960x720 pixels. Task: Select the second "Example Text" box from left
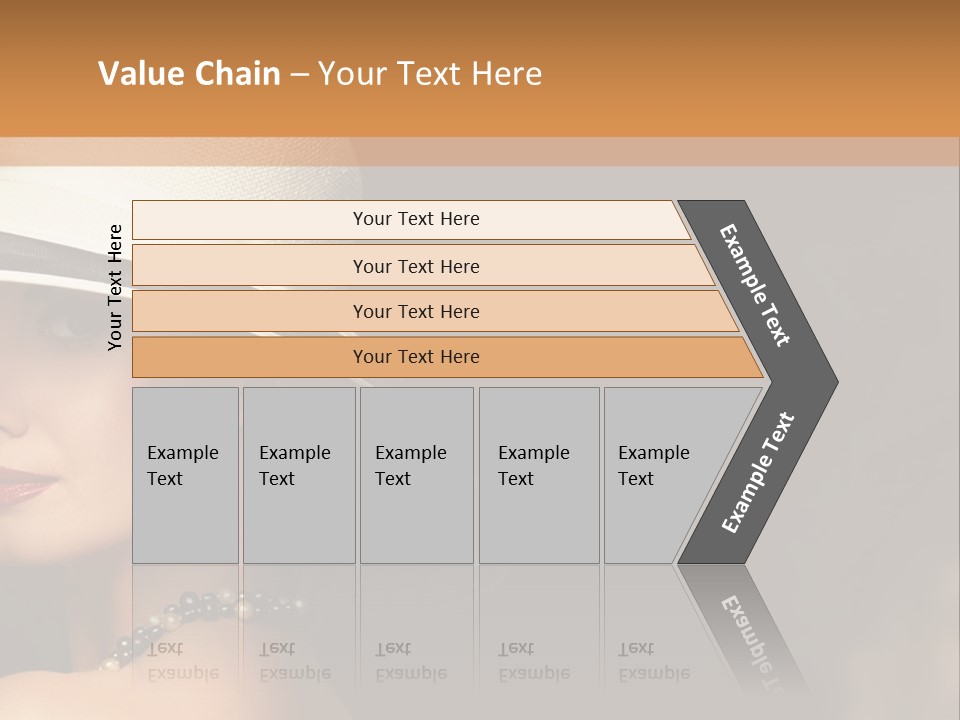pos(298,475)
